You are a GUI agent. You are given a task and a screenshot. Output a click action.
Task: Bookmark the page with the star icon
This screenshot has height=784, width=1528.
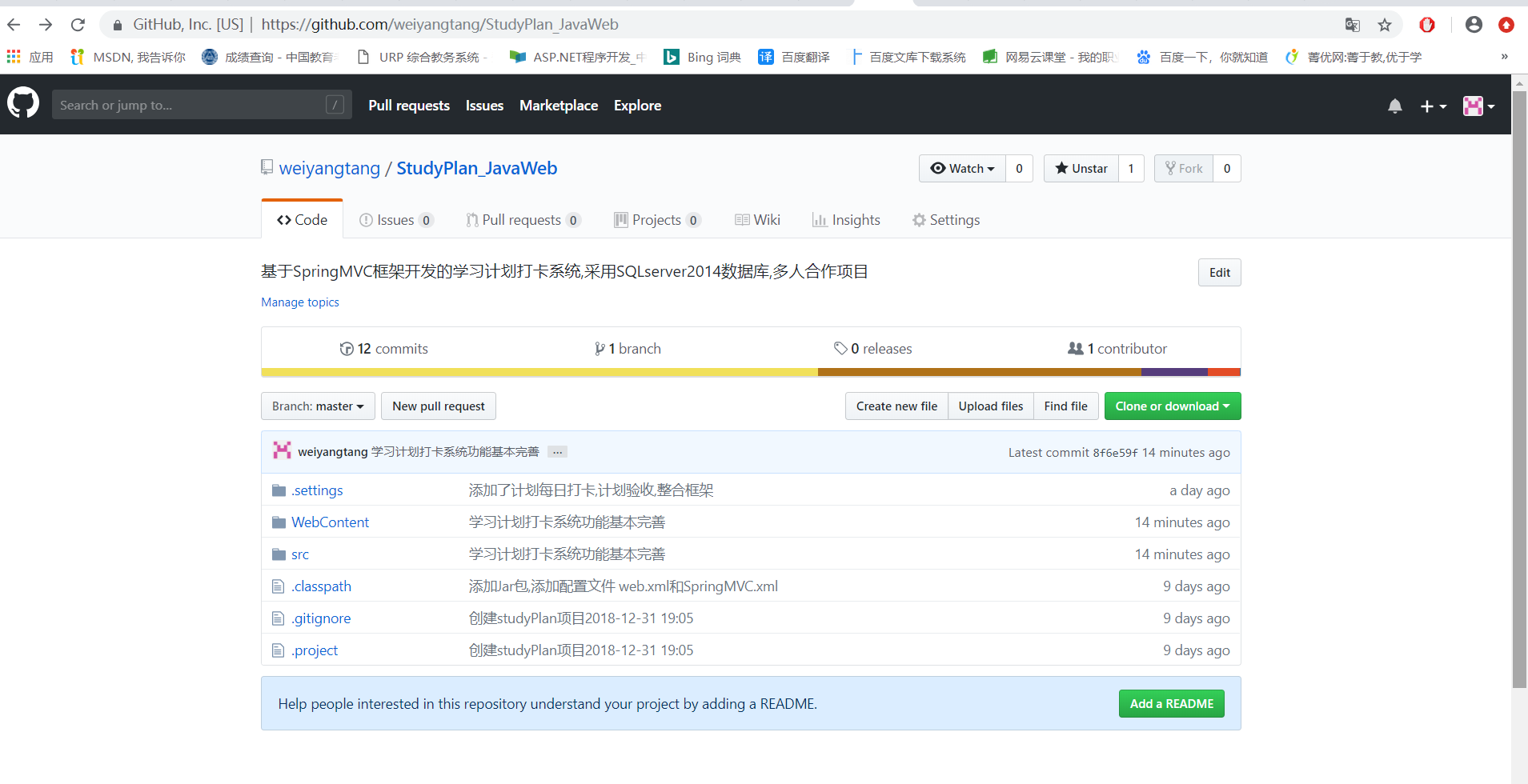coord(1385,25)
